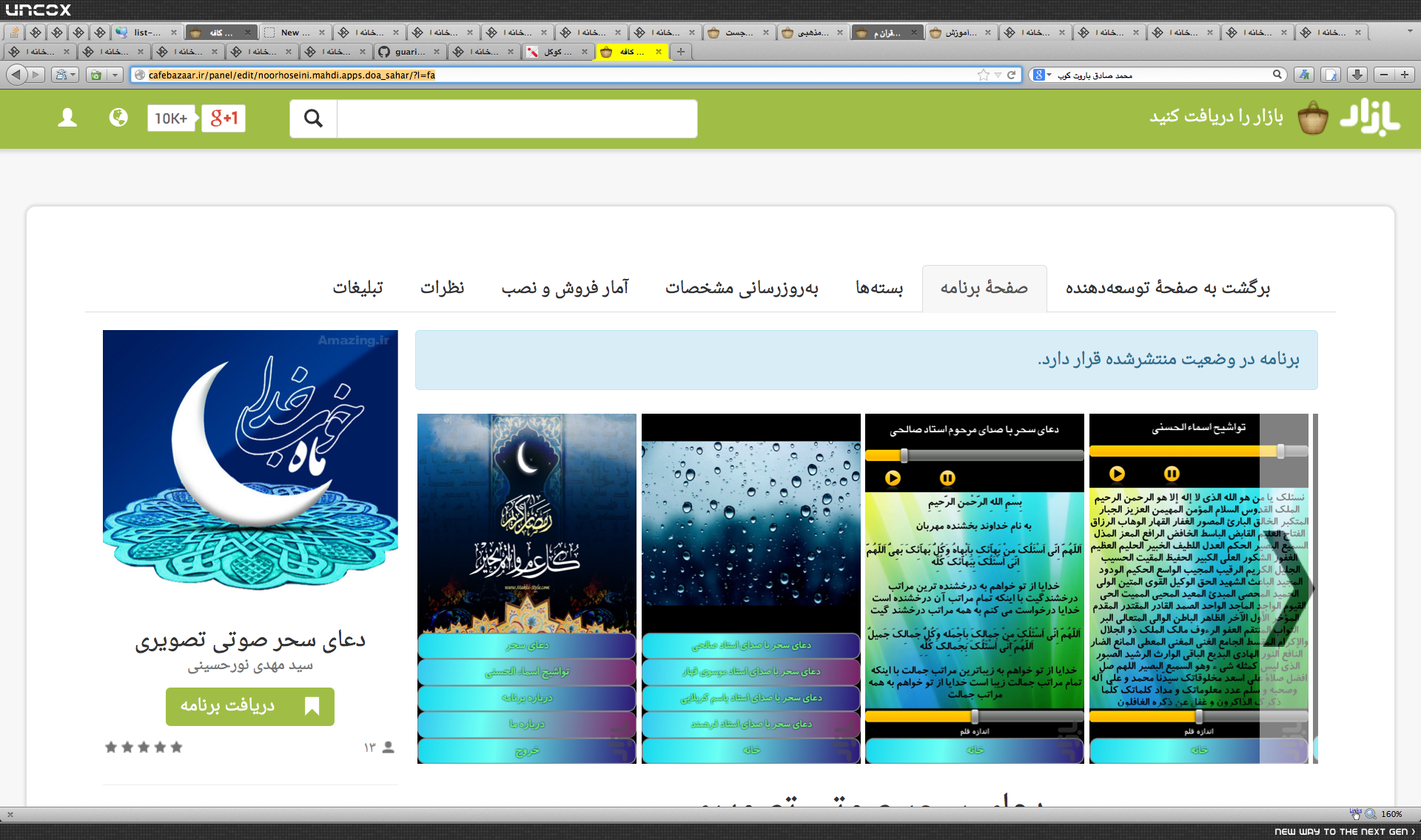This screenshot has width=1421, height=840.
Task: Click the Bazaar site search input field
Action: tap(517, 118)
